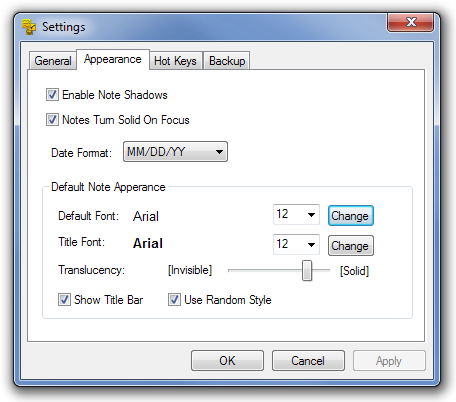Switch to the Hot Keys tab
456x402 pixels.
(175, 61)
